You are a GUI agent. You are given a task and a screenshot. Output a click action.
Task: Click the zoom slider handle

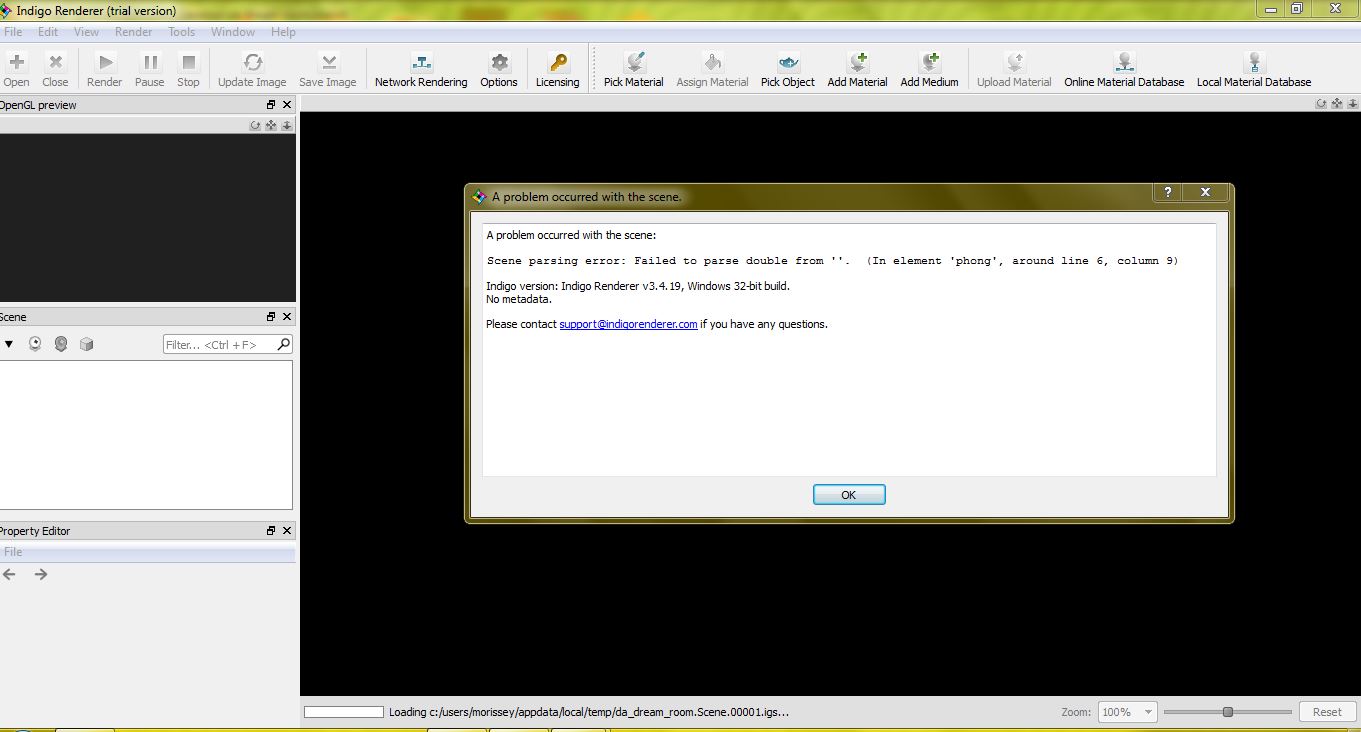coord(1228,712)
